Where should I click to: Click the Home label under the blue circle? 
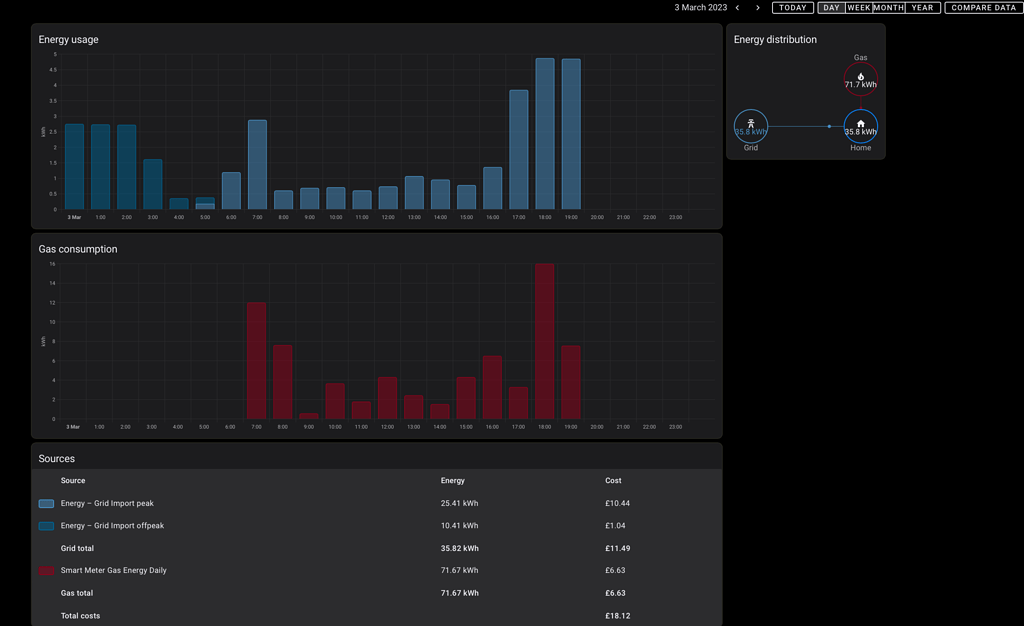860,146
